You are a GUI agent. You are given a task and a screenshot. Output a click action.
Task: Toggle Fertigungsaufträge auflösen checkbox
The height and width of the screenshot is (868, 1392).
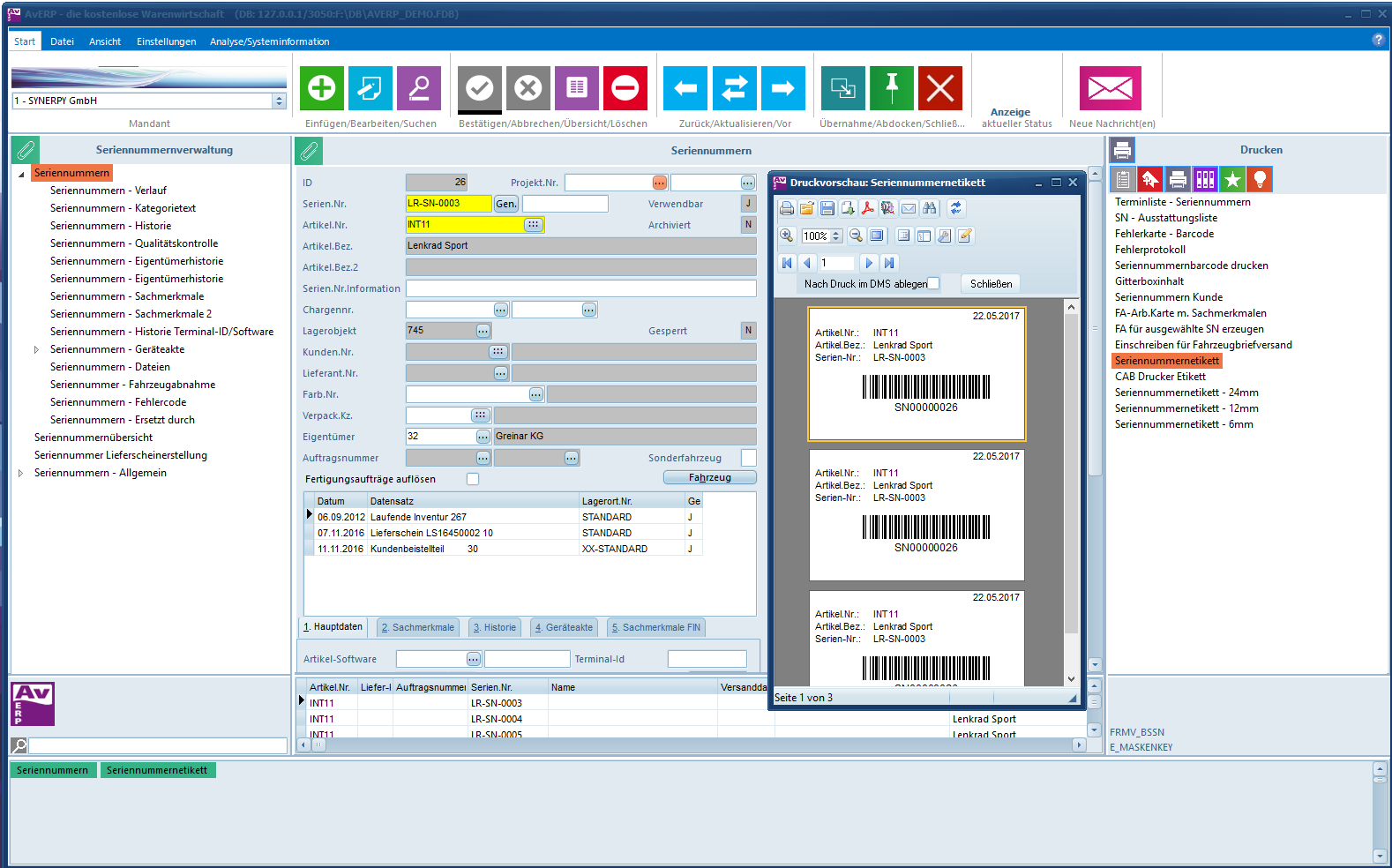473,479
